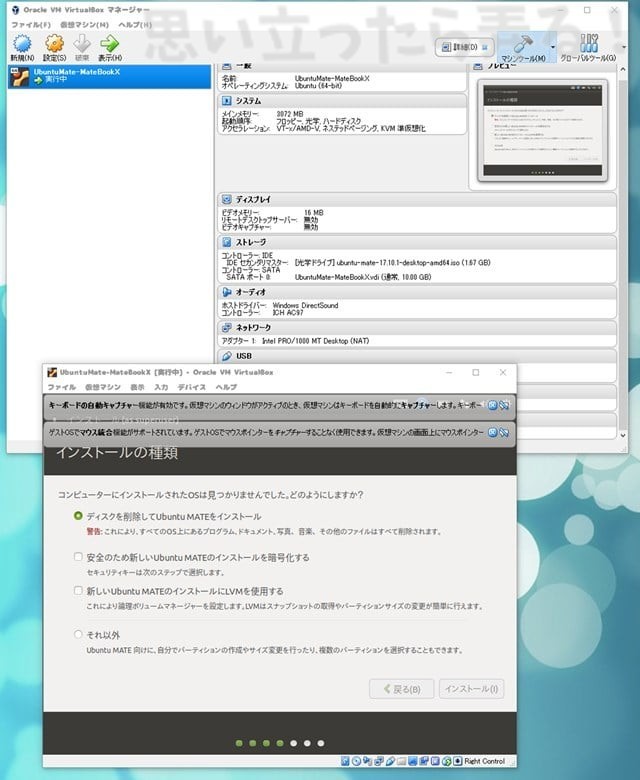This screenshot has width=640, height=780.
Task: Click the VM preview thumbnail
Action: click(x=543, y=130)
